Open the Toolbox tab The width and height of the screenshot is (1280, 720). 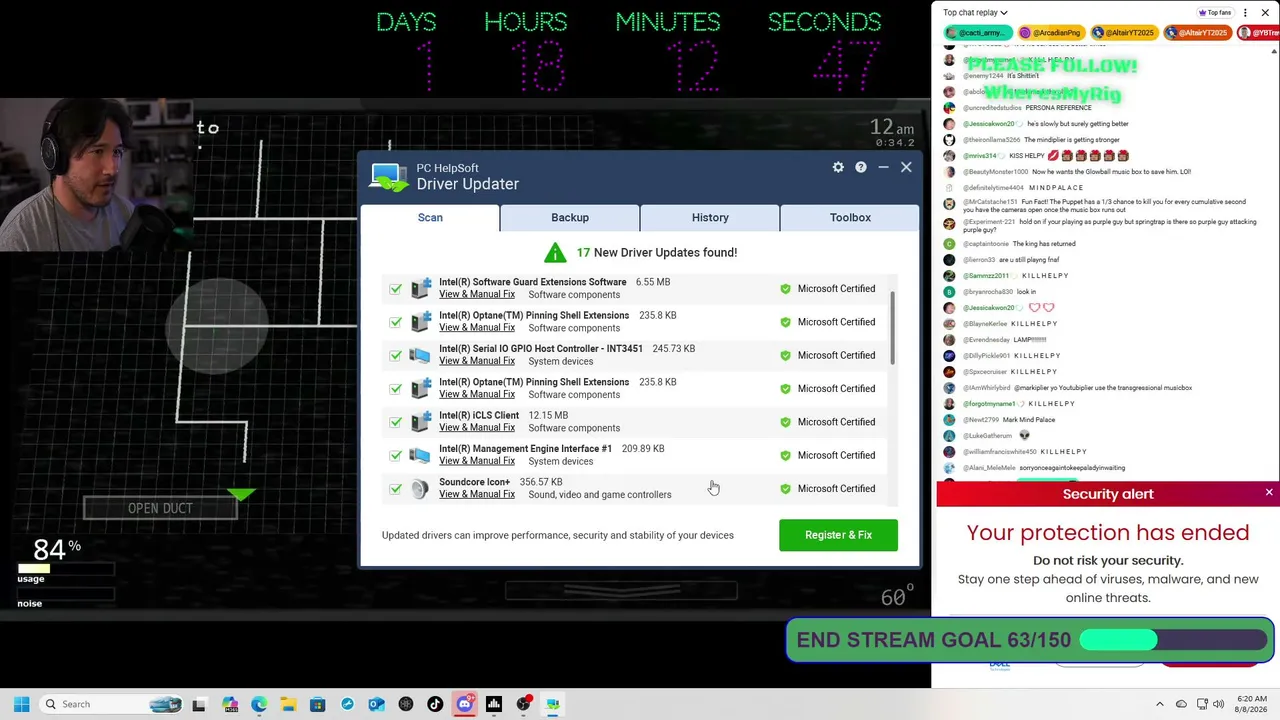[x=850, y=217]
